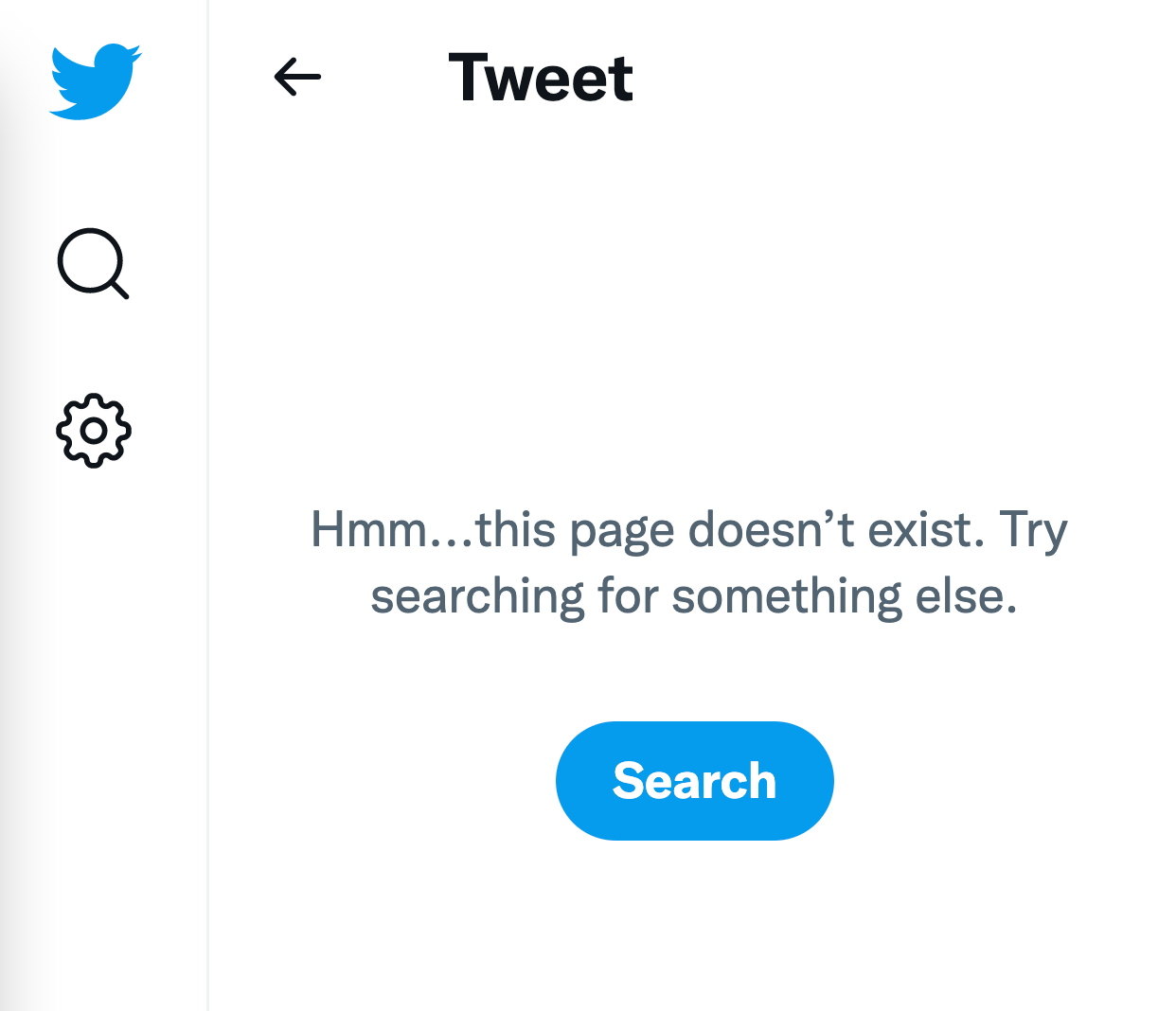Start a new search with the Search button
Screen dimensions: 1176x1011
[x=694, y=781]
